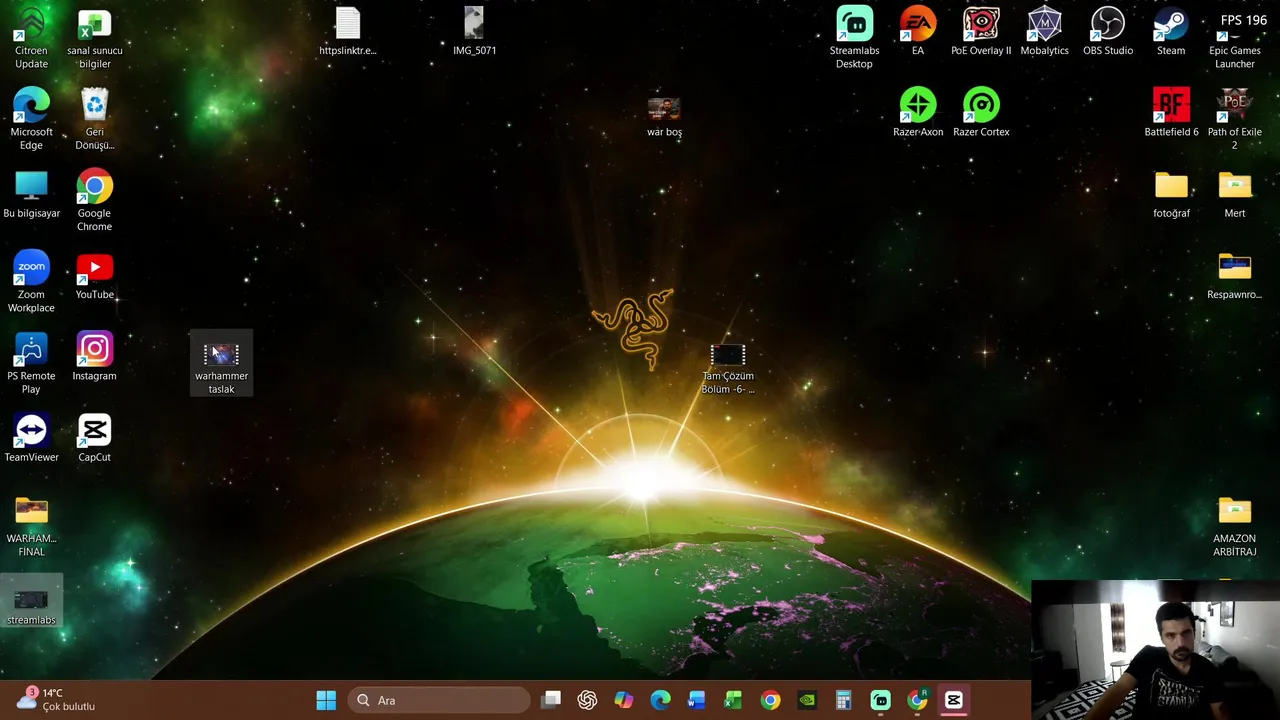Select the Mobalytics shortcut
1280x720 pixels.
pyautogui.click(x=1044, y=32)
